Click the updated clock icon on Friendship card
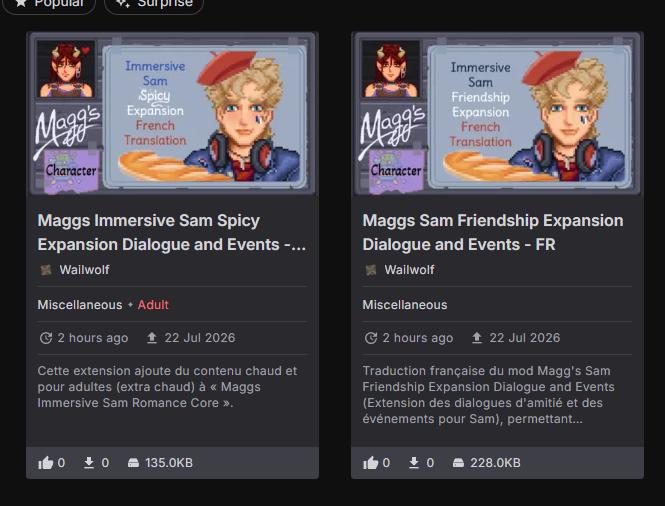Image resolution: width=665 pixels, height=506 pixels. pyautogui.click(x=371, y=338)
